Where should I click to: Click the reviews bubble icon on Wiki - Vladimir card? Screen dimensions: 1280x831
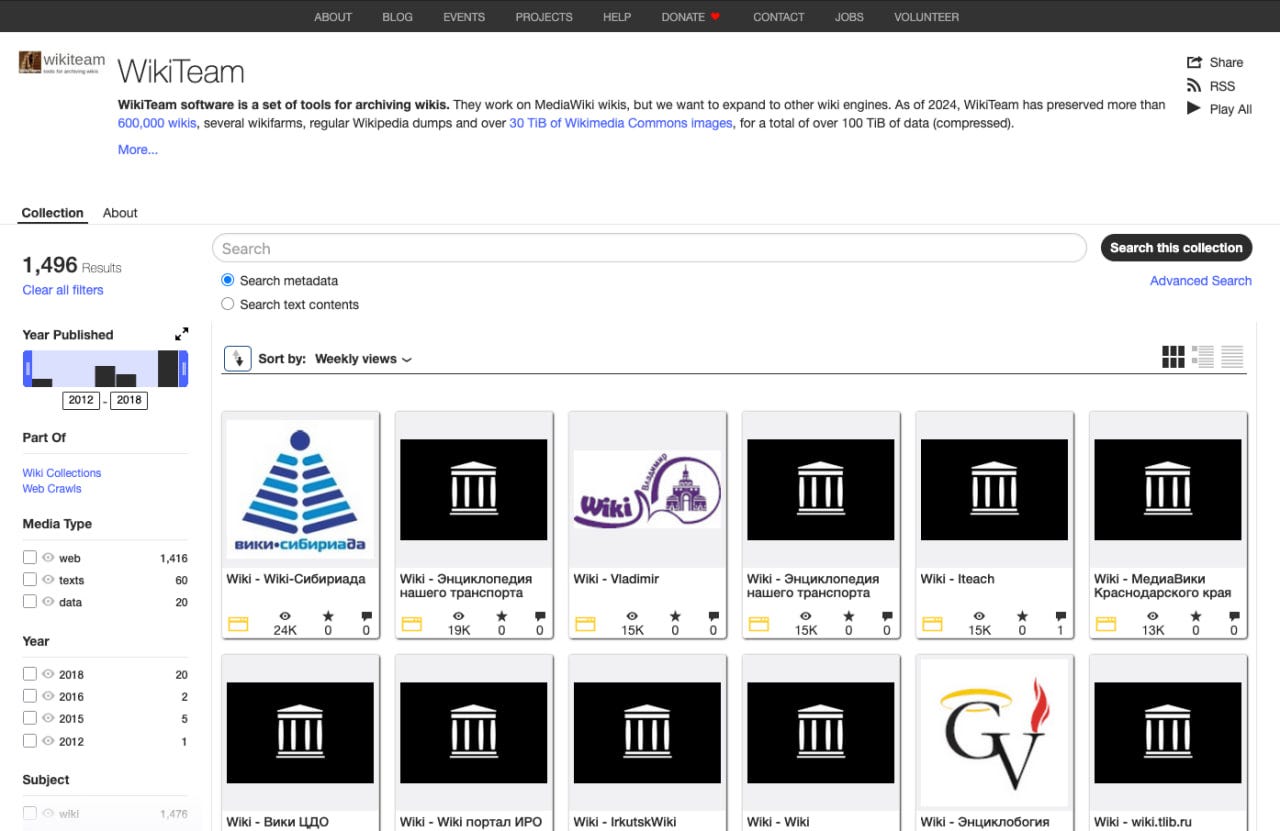tap(713, 617)
